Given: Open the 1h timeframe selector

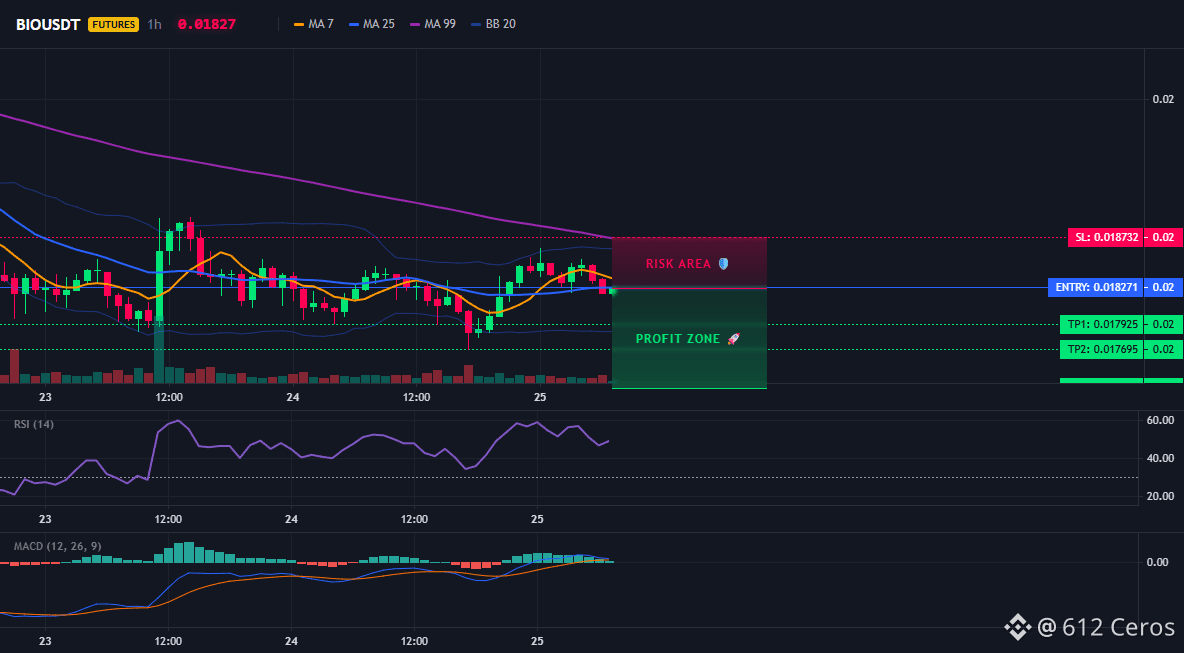Looking at the screenshot, I should 154,24.
